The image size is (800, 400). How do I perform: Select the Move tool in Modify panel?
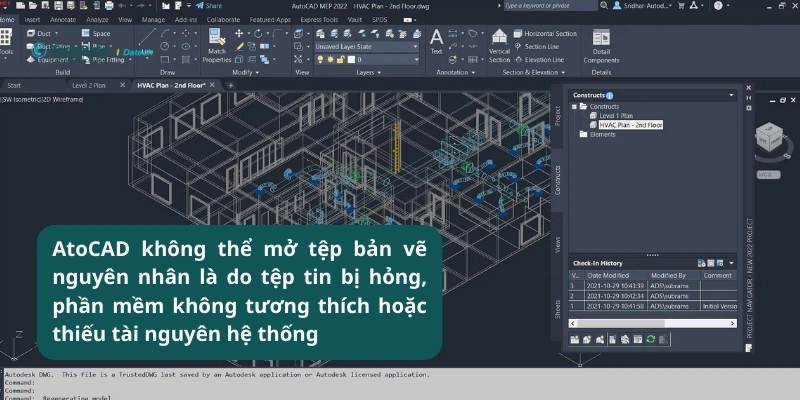(x=239, y=33)
